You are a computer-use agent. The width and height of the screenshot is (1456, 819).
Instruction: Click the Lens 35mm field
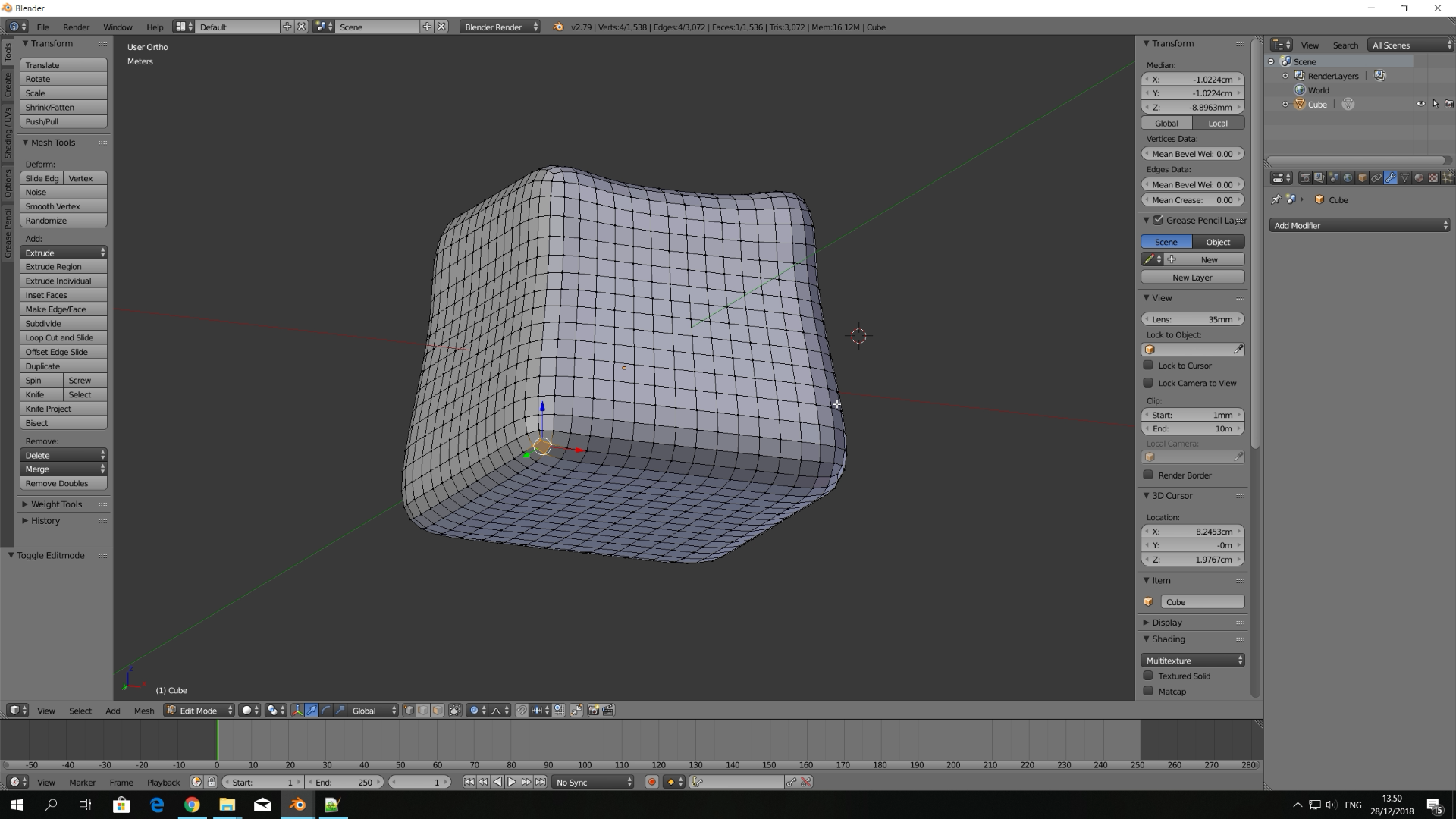(x=1193, y=319)
